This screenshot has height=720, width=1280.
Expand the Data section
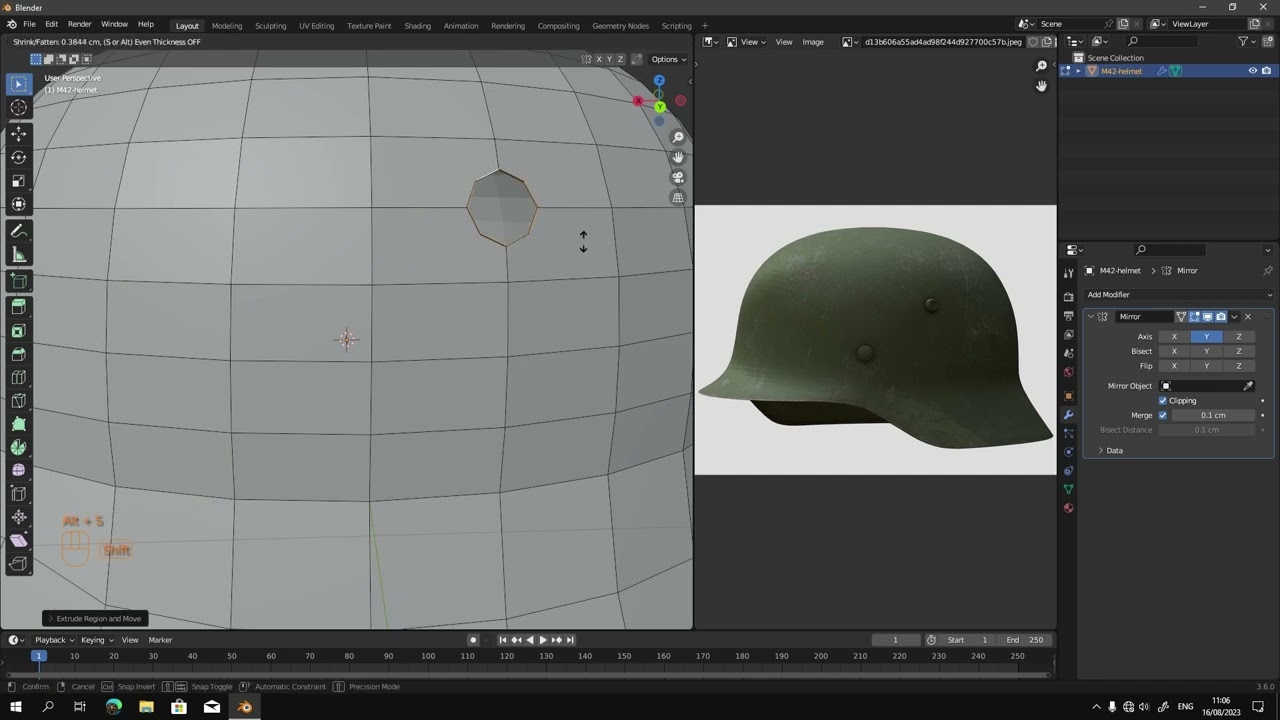point(1114,451)
